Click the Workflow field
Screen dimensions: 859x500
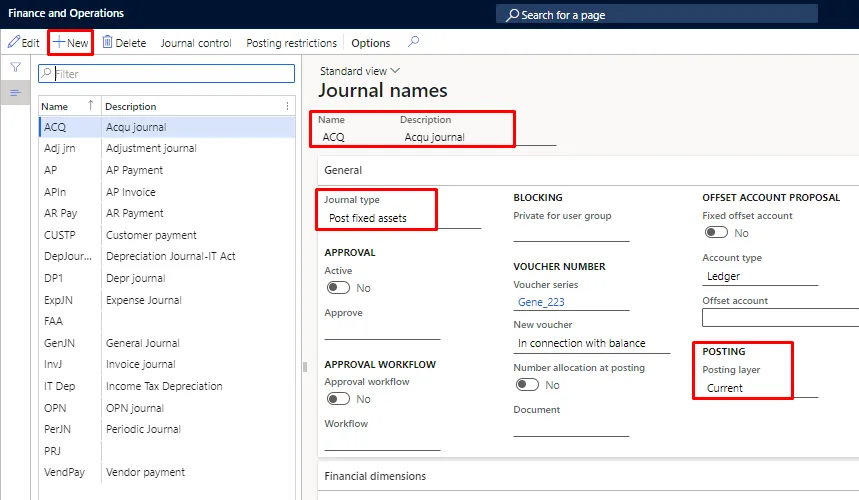point(382,442)
